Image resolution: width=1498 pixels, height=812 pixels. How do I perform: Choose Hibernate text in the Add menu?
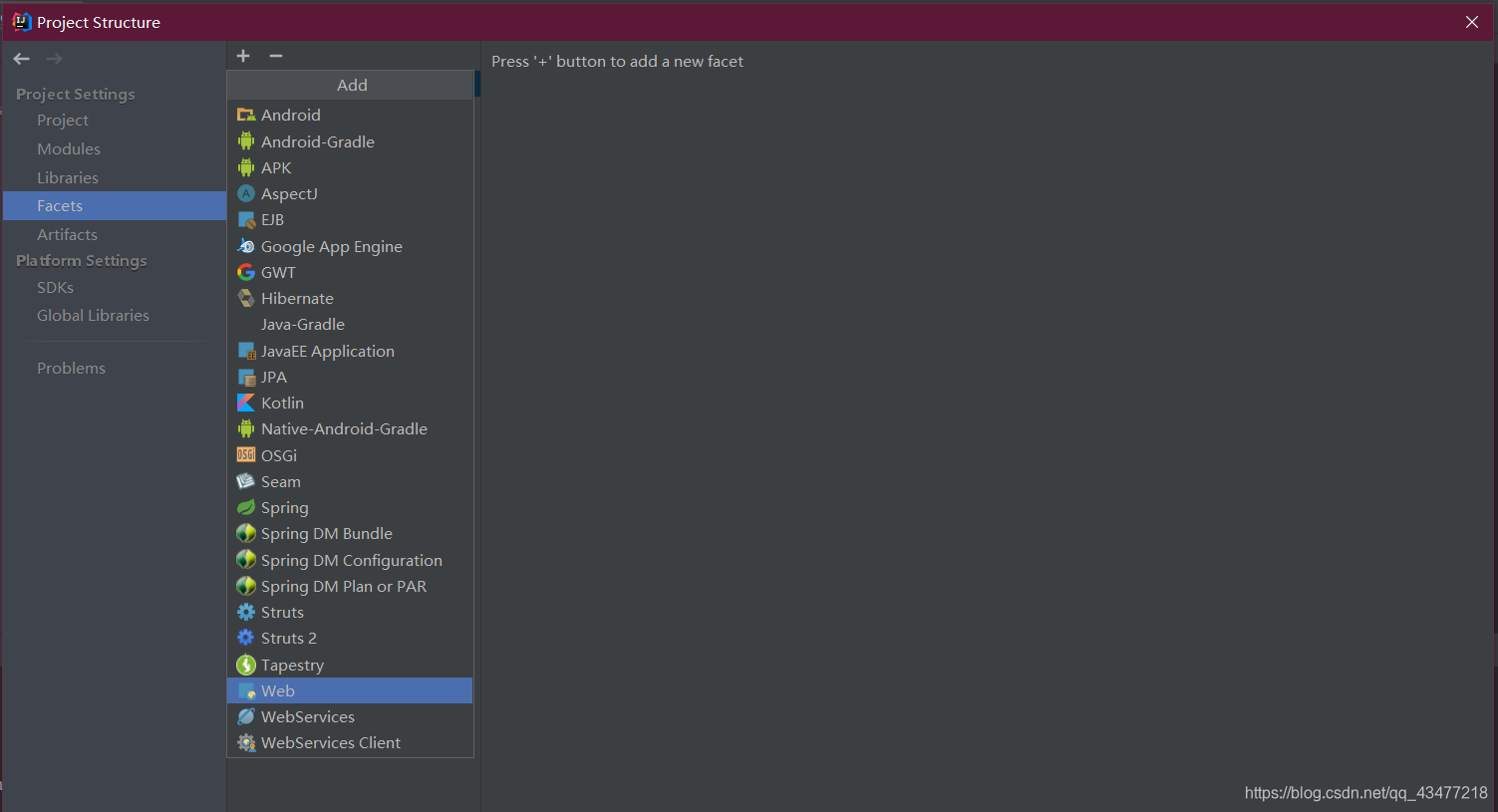click(297, 298)
